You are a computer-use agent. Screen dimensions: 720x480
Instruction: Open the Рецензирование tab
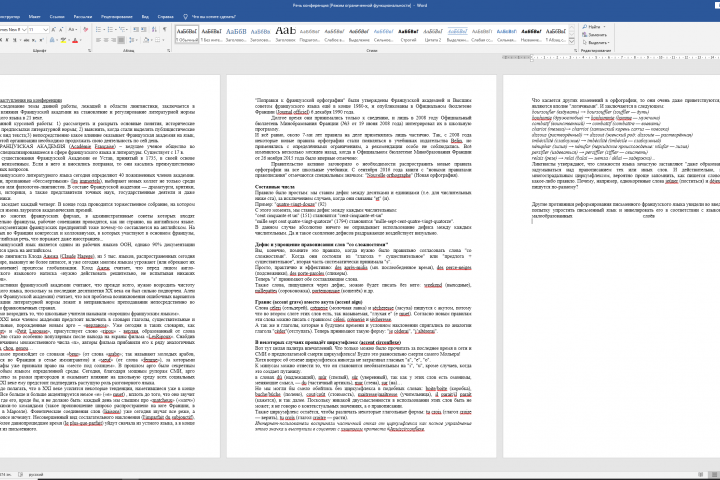click(x=117, y=17)
